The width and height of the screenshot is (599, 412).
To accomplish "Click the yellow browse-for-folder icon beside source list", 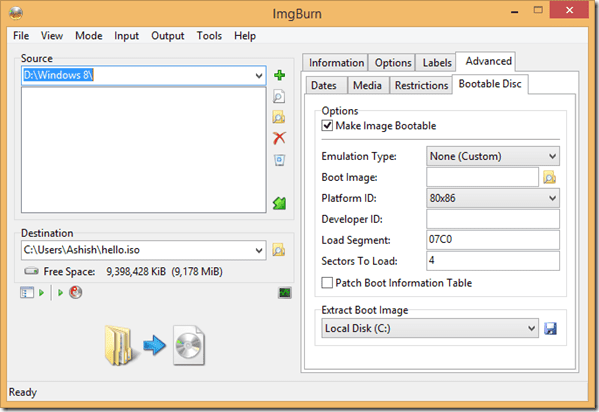I will [279, 117].
